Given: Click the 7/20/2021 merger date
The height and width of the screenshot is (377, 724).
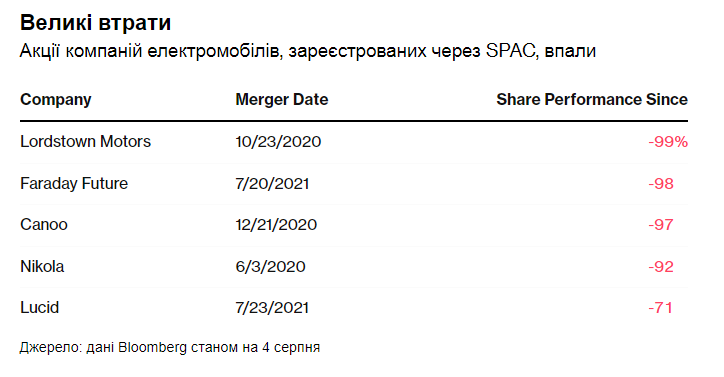Looking at the screenshot, I should 272,183.
